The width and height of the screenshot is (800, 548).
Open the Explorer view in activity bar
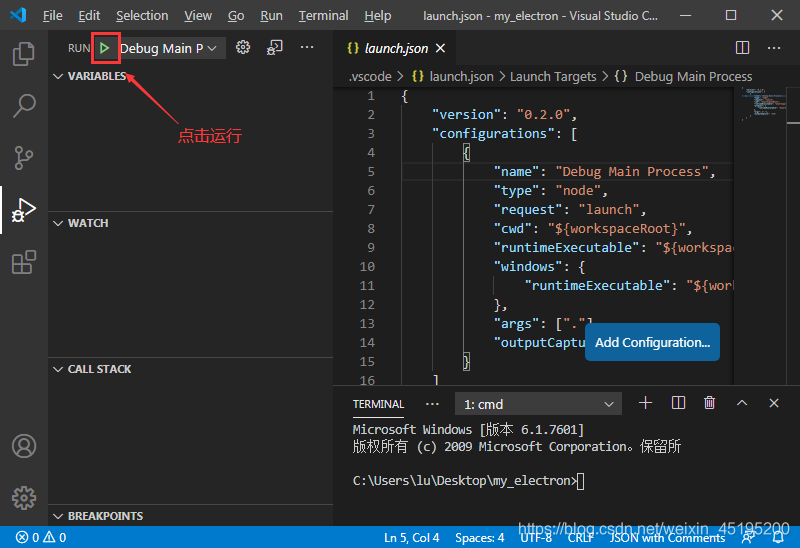[x=23, y=54]
